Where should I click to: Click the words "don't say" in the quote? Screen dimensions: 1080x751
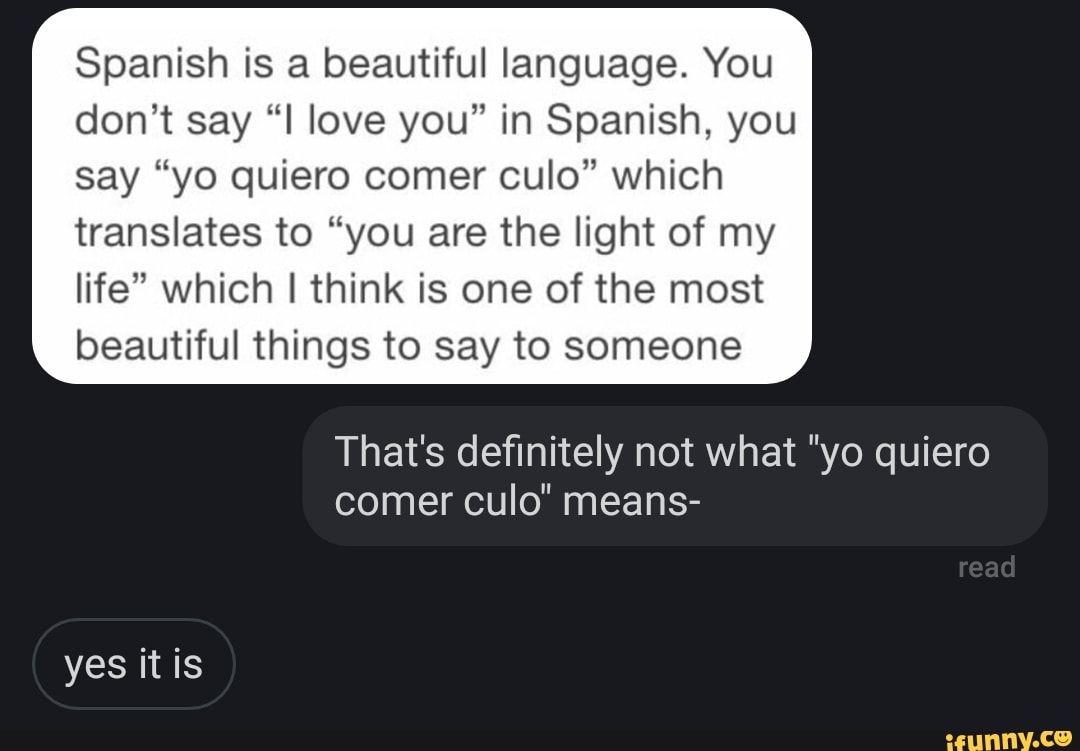click(x=164, y=121)
